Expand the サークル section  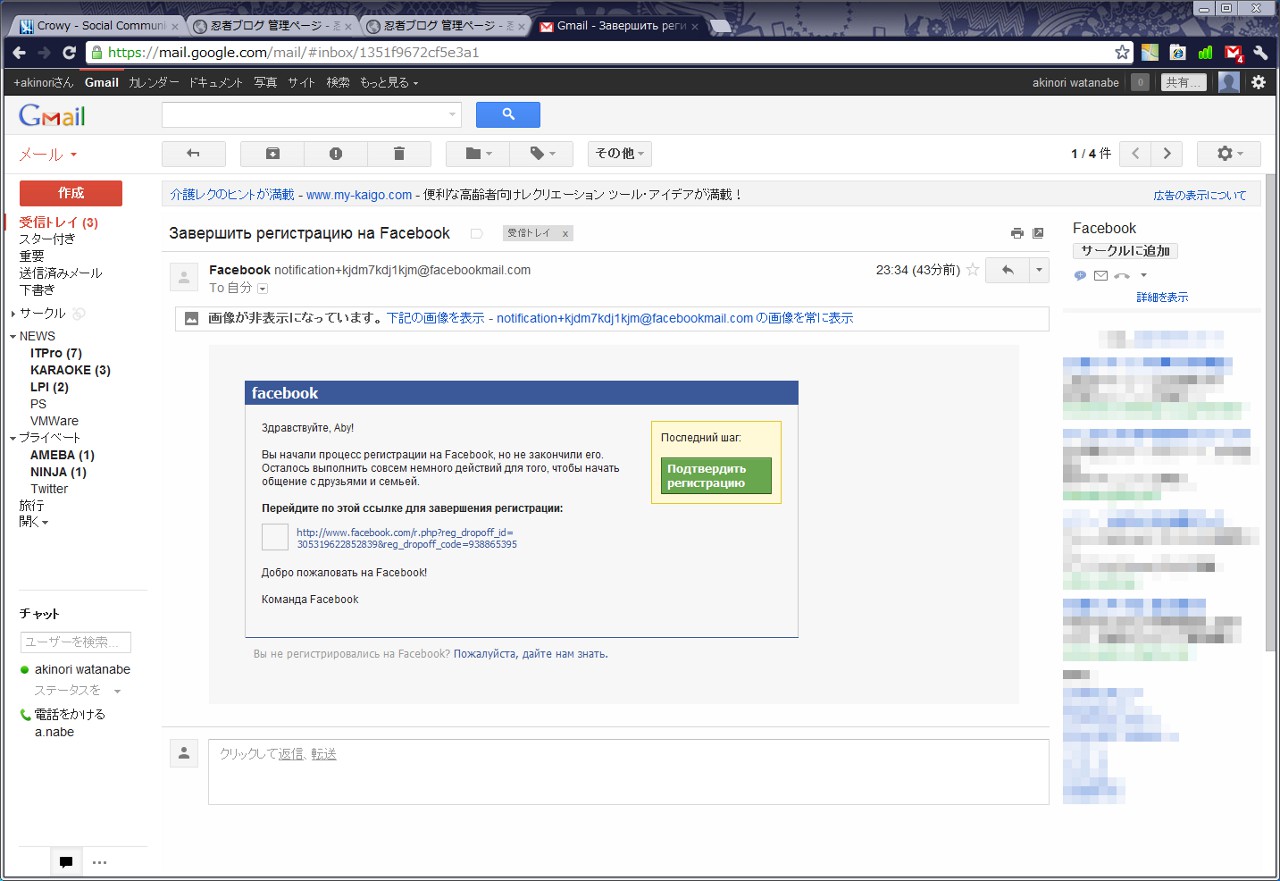[12, 313]
